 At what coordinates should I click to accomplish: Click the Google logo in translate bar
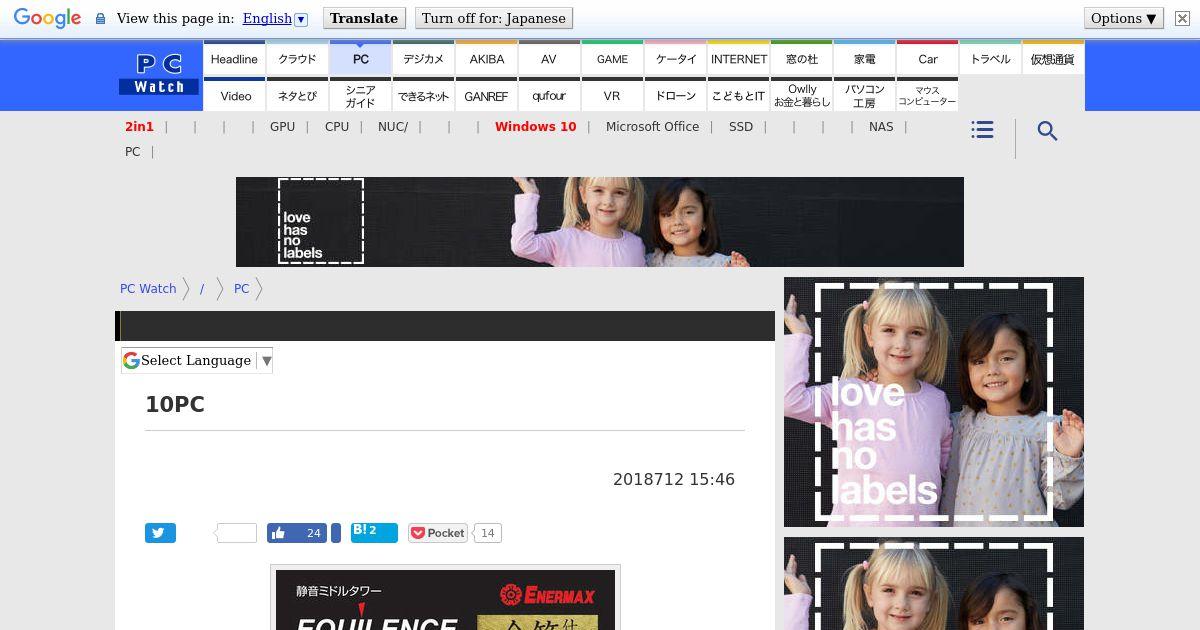pos(47,18)
